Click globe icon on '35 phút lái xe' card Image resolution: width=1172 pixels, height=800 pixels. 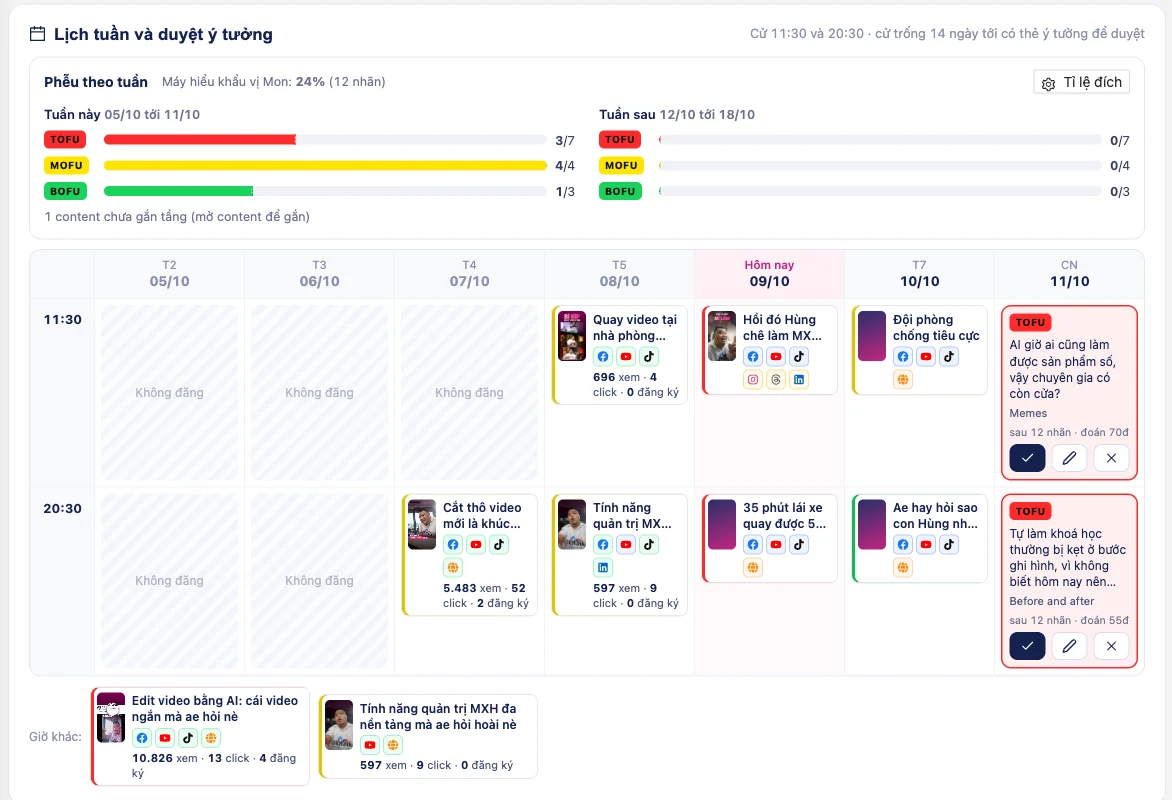pyautogui.click(x=753, y=567)
